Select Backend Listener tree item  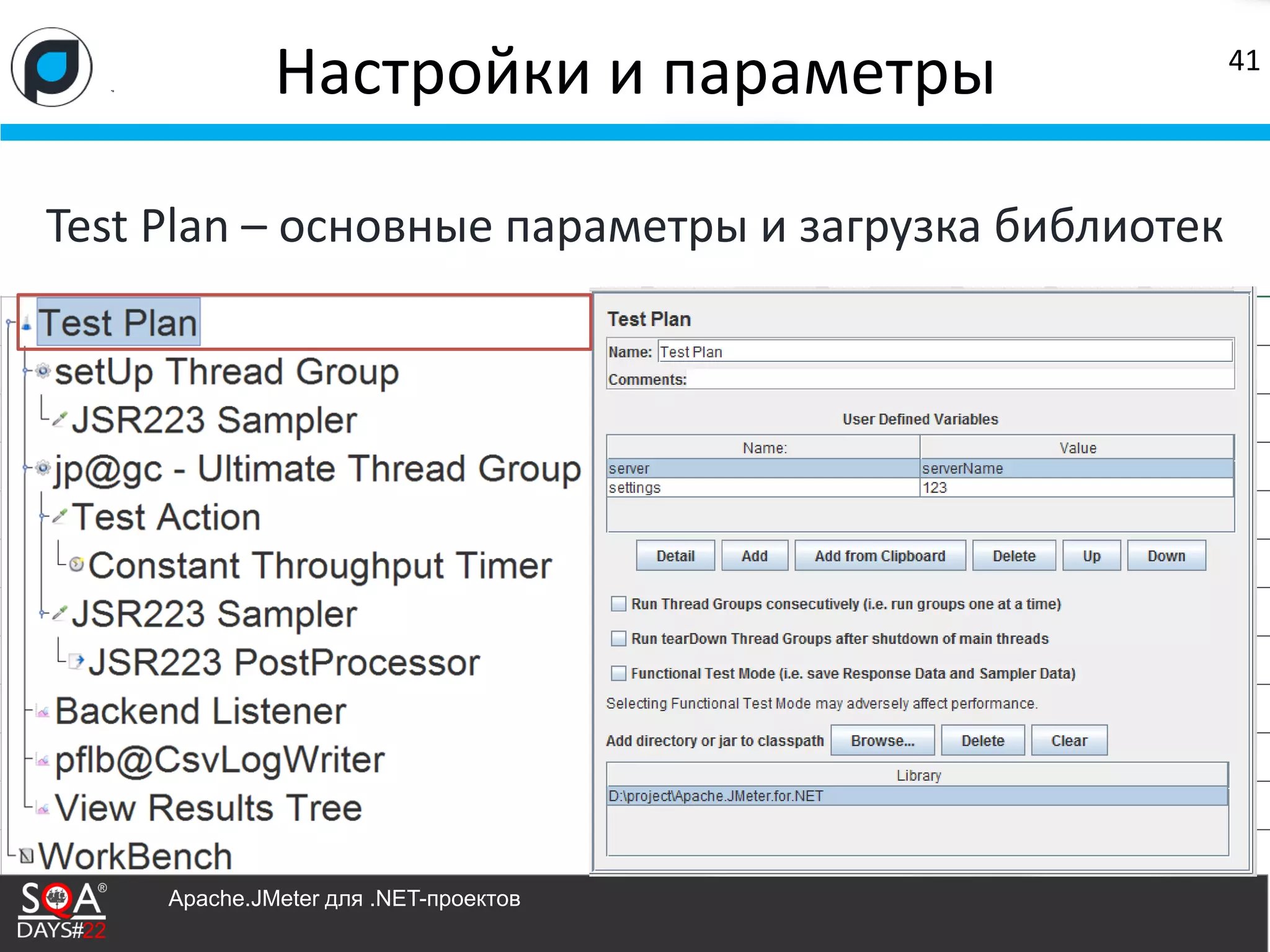[x=200, y=711]
